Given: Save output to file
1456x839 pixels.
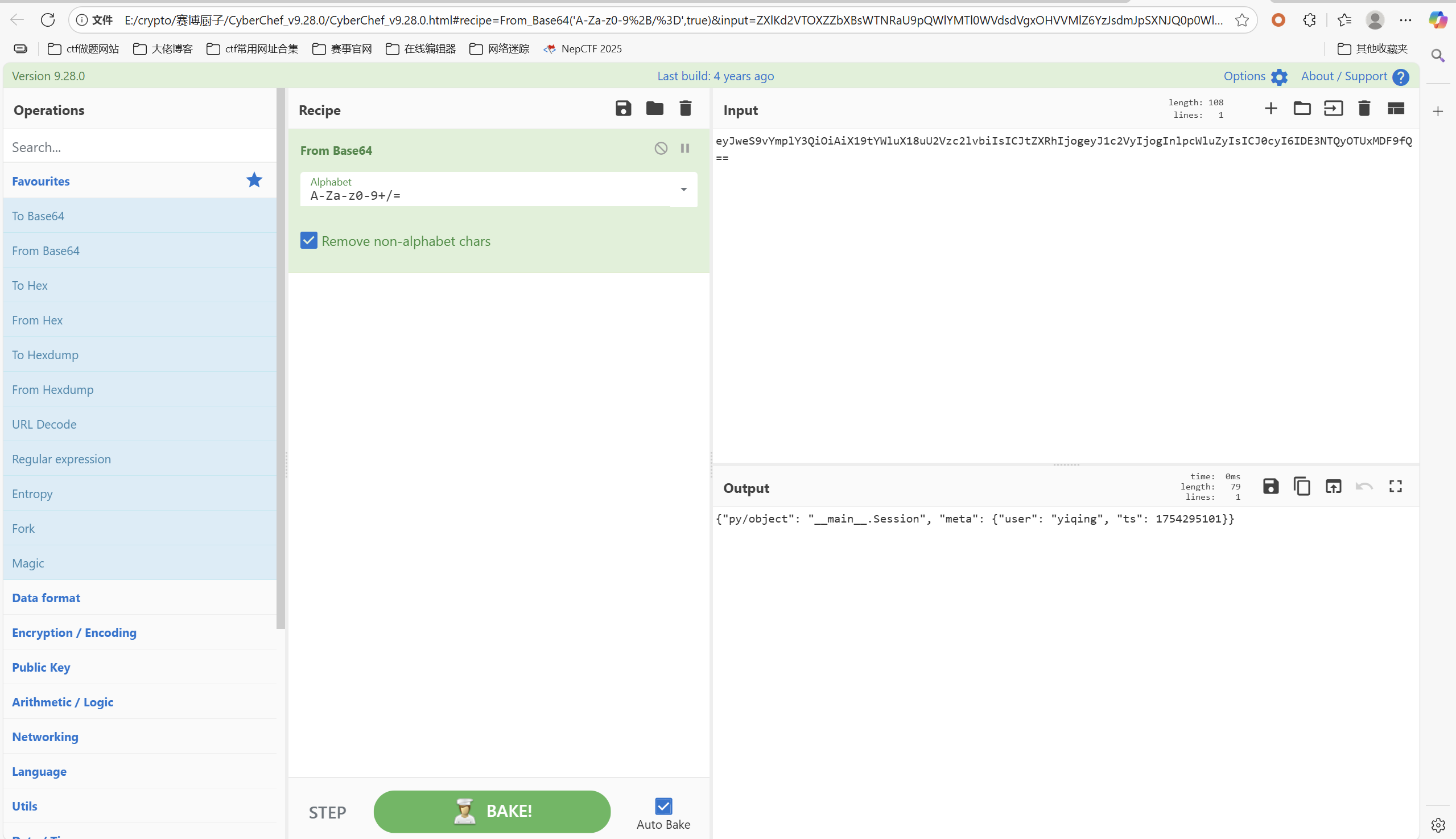Looking at the screenshot, I should [1271, 487].
